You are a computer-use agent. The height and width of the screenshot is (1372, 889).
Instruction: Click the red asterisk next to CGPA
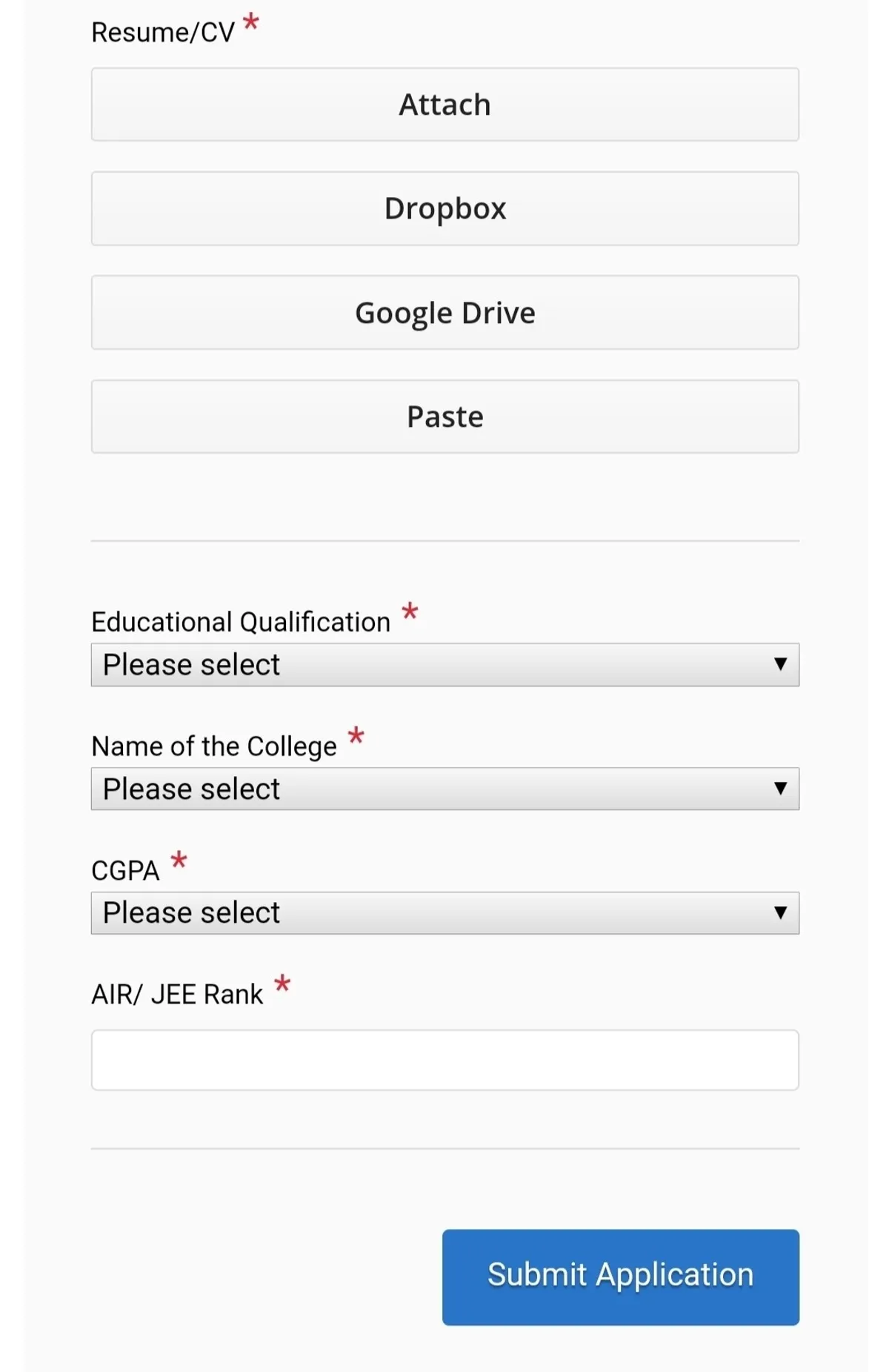click(x=179, y=861)
